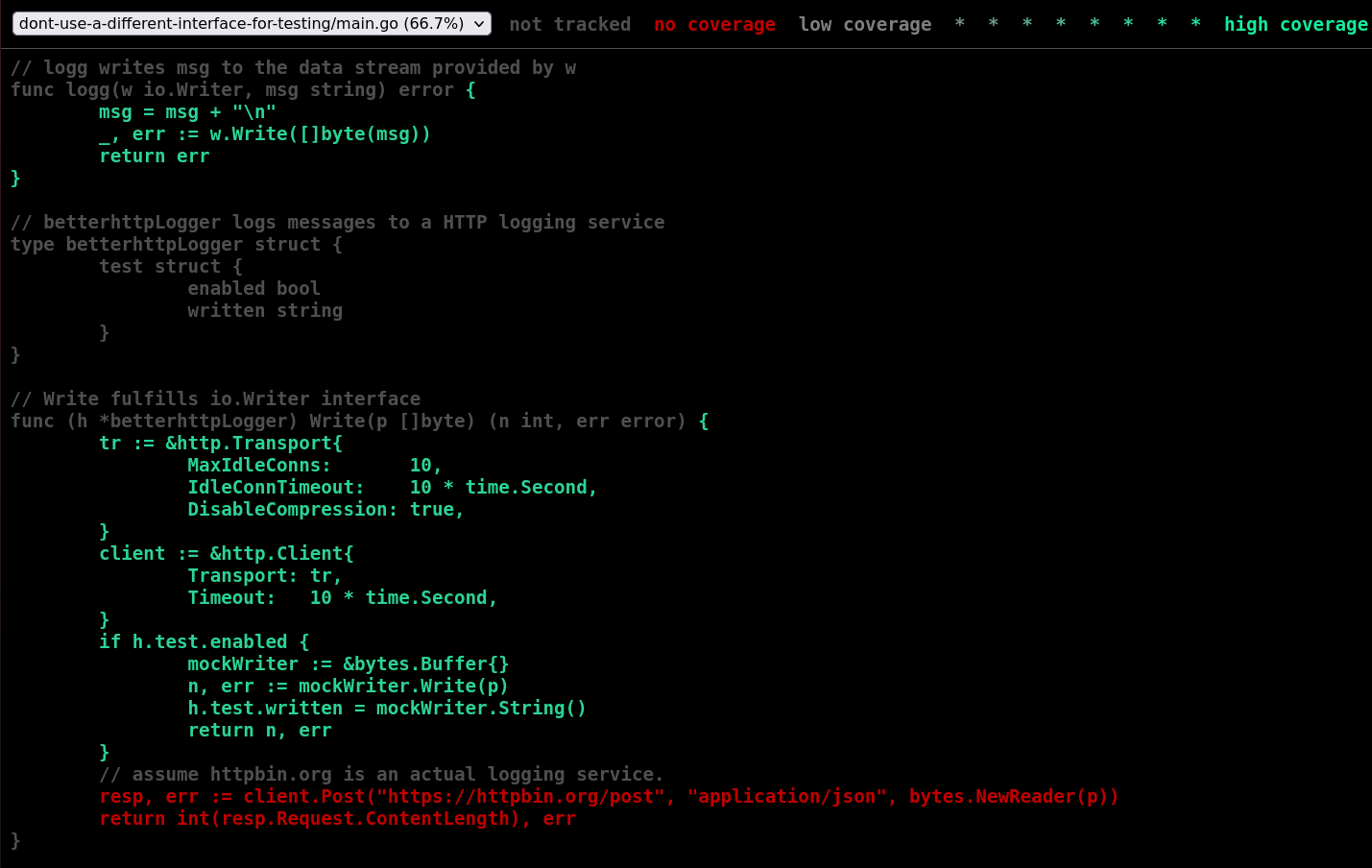Click the middle of the coverage gradient scale
The width and height of the screenshot is (1372, 868).
pyautogui.click(x=1076, y=24)
